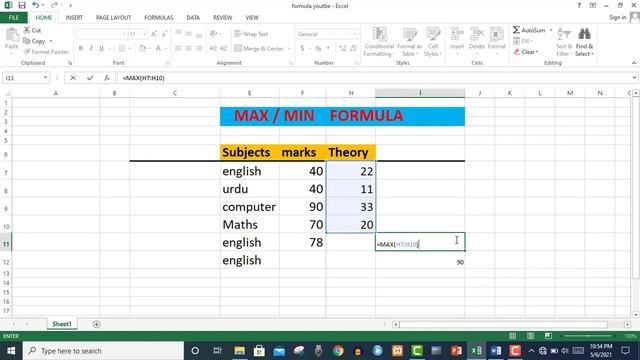Select the cell containing 33
The height and width of the screenshot is (360, 640).
click(351, 207)
